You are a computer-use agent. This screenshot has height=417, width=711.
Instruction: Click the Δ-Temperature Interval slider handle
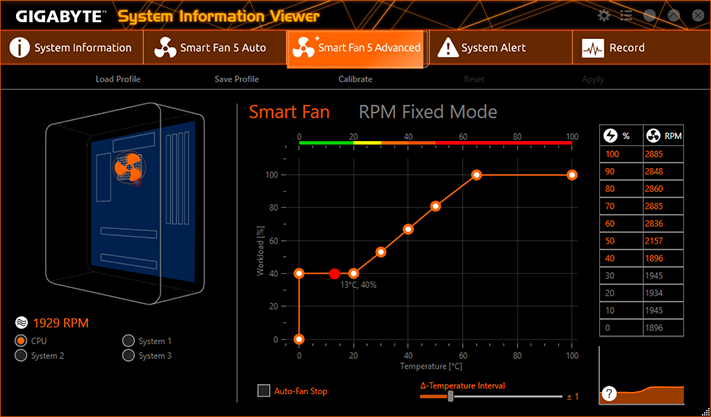coord(450,397)
